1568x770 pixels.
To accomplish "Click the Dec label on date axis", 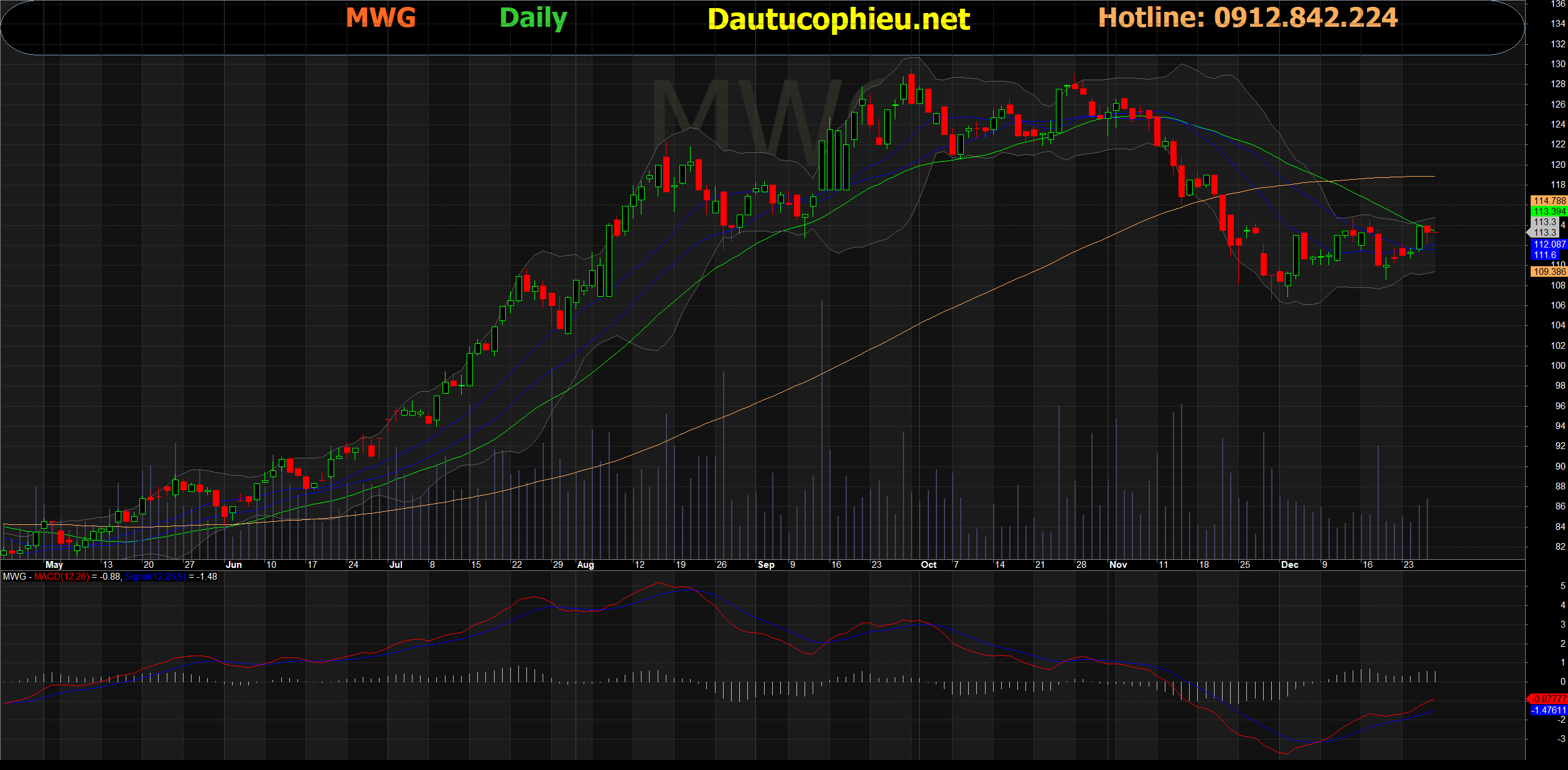I will point(1290,565).
